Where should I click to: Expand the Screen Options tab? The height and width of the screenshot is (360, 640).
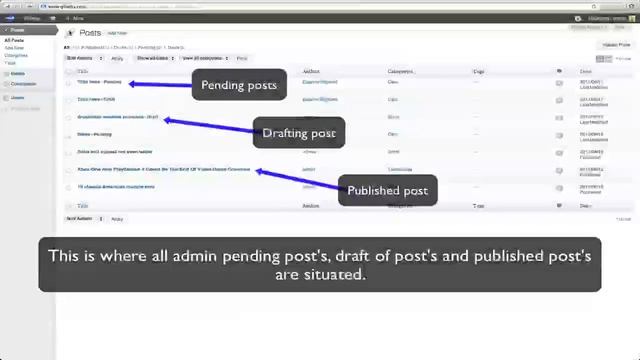589,27
